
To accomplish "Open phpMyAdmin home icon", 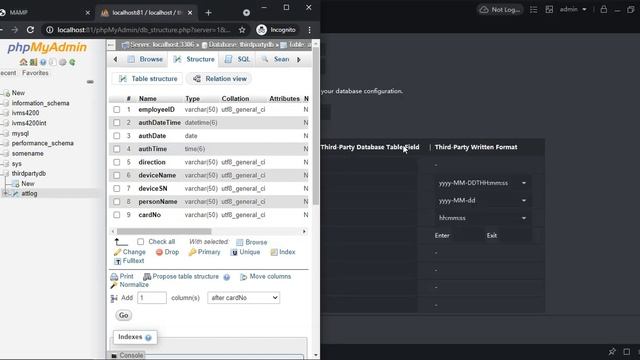I will point(23,62).
